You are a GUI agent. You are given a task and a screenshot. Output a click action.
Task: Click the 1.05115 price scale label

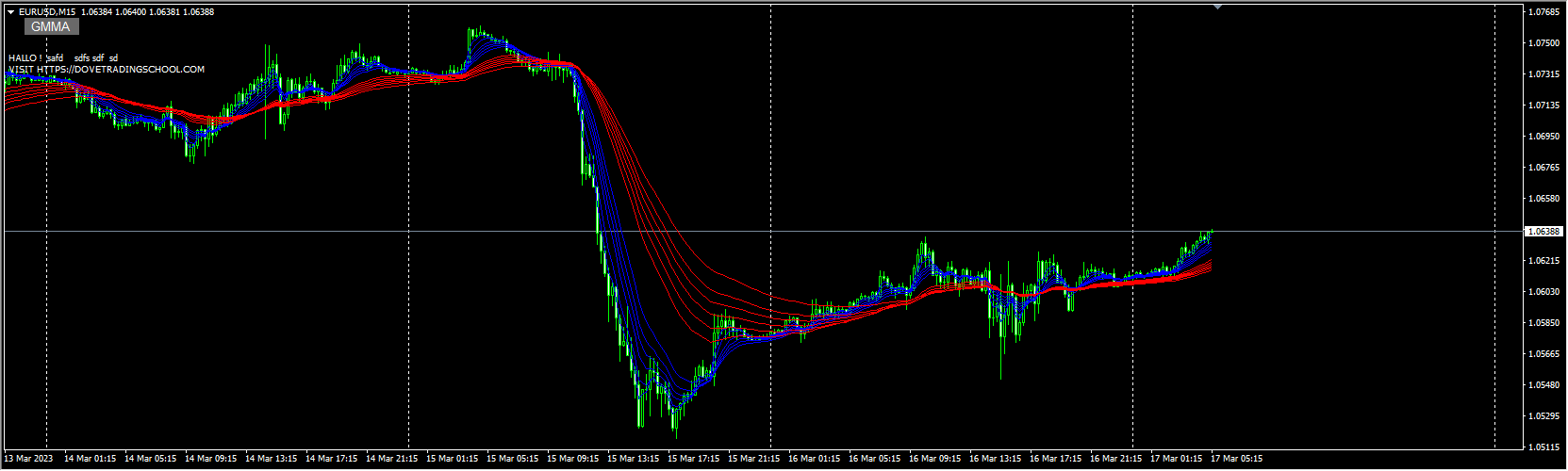pos(1543,447)
